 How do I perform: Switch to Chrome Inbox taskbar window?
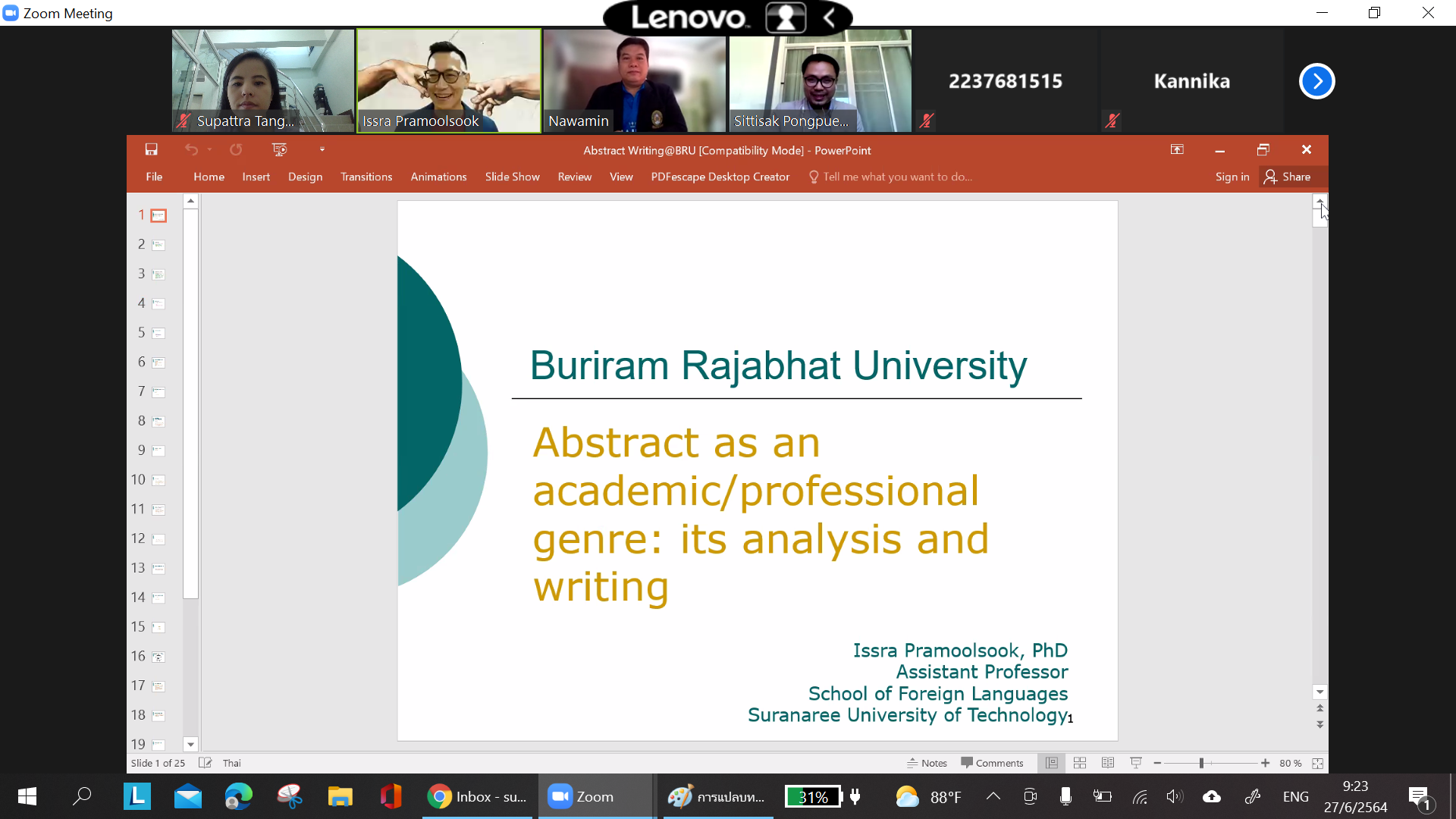(x=478, y=796)
